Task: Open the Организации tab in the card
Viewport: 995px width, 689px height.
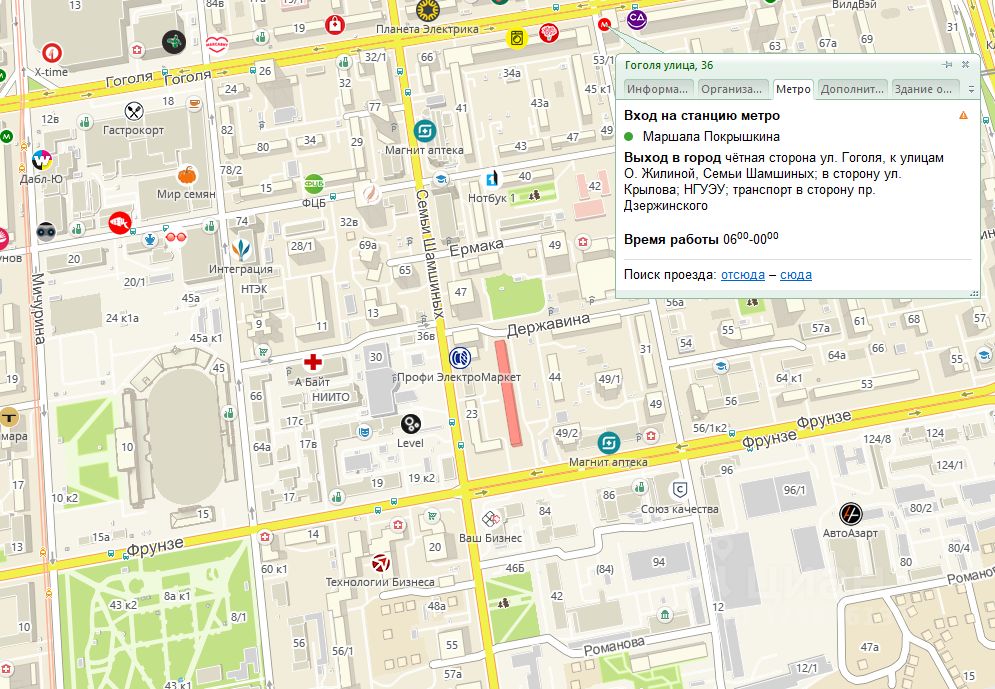Action: tap(732, 89)
